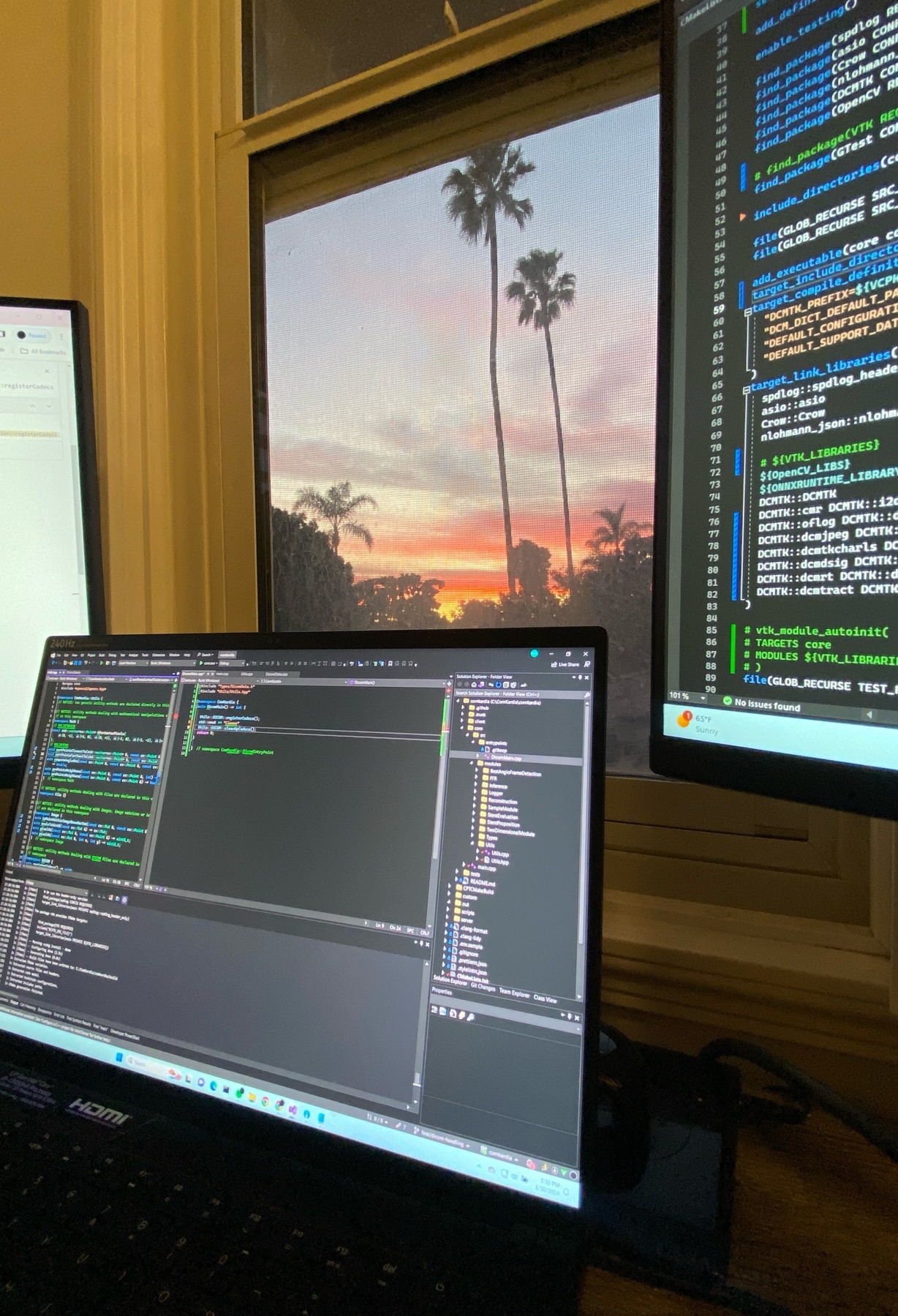Click the green Start debugging play icon
Image resolution: width=898 pixels, height=1316 pixels.
coord(201,663)
